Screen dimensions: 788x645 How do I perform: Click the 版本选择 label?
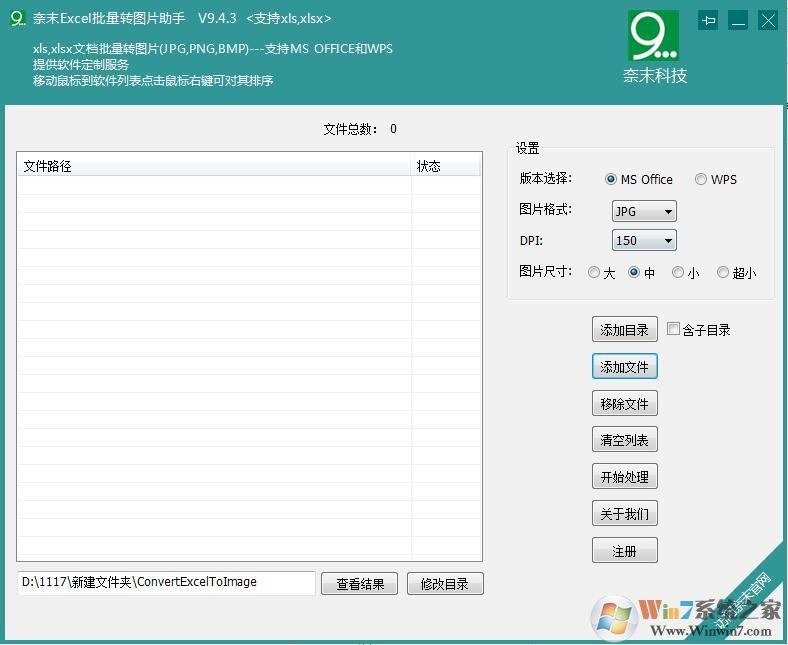pyautogui.click(x=545, y=178)
